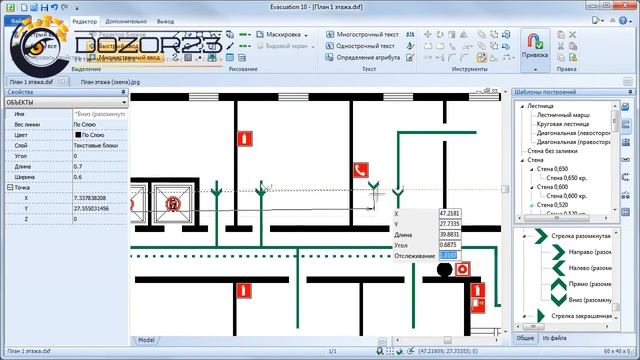Click the Move tool icon in Инструменты

tap(427, 35)
